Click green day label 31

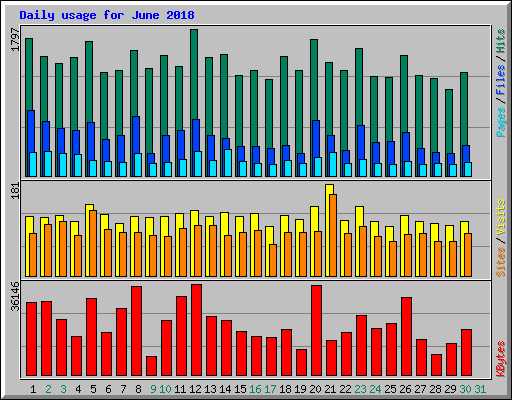coord(480,389)
